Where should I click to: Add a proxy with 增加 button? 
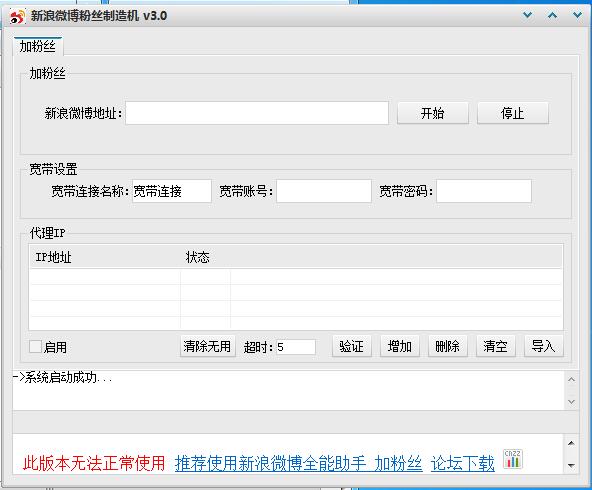point(399,346)
